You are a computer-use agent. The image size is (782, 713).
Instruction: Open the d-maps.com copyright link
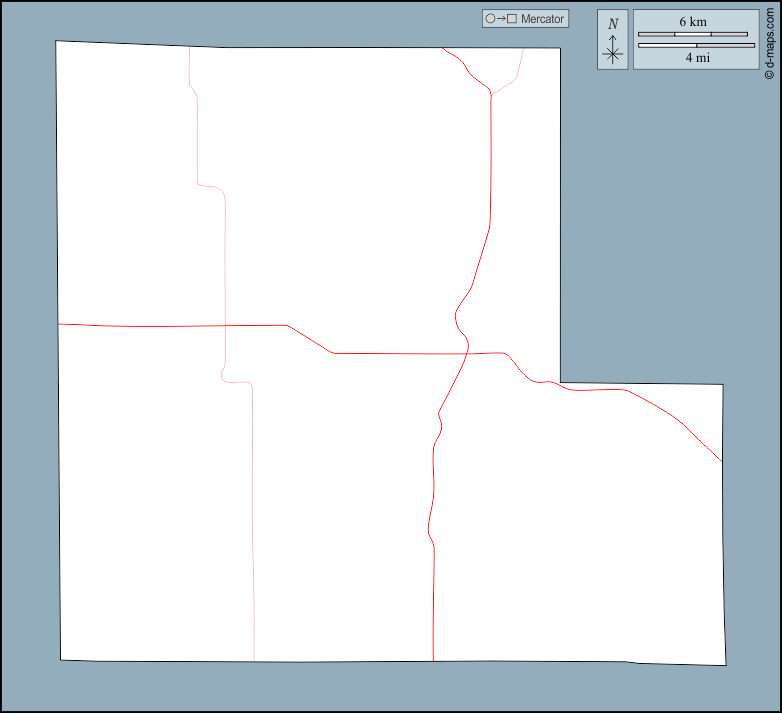click(770, 40)
